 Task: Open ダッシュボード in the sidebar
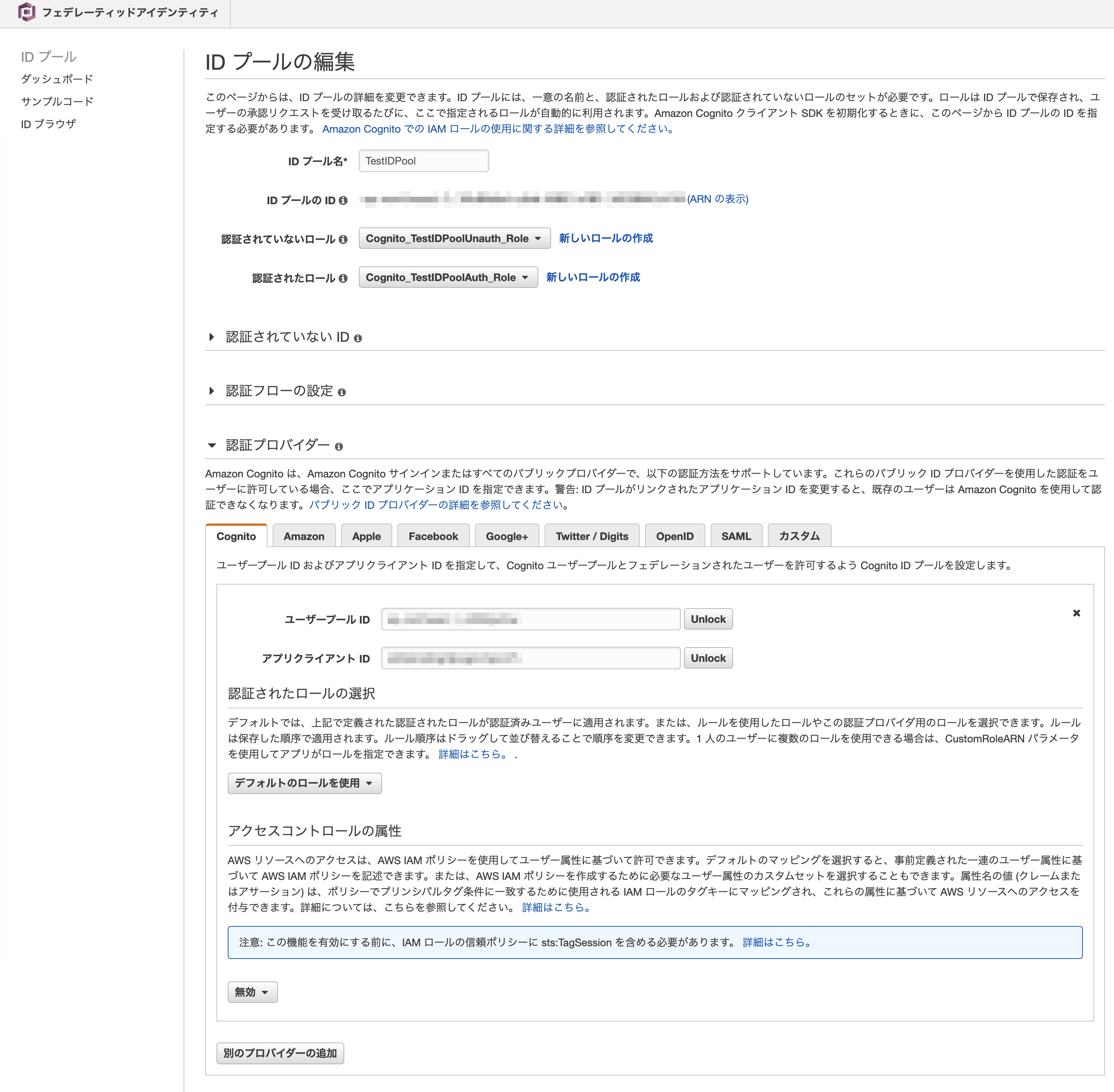click(57, 79)
